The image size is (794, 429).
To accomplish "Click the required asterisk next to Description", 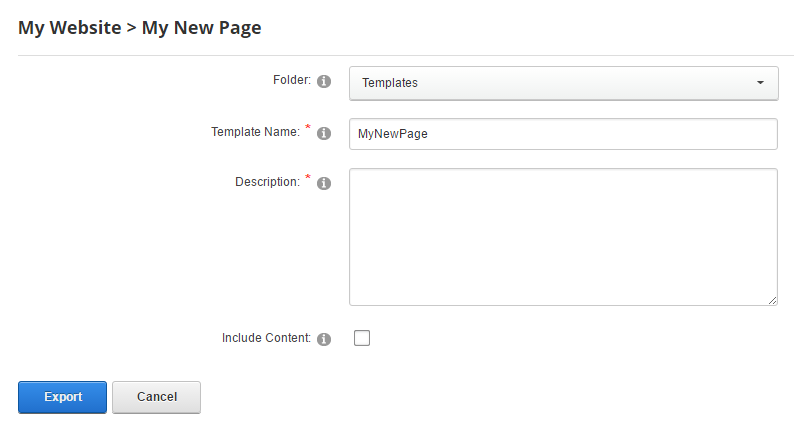I will coord(308,179).
